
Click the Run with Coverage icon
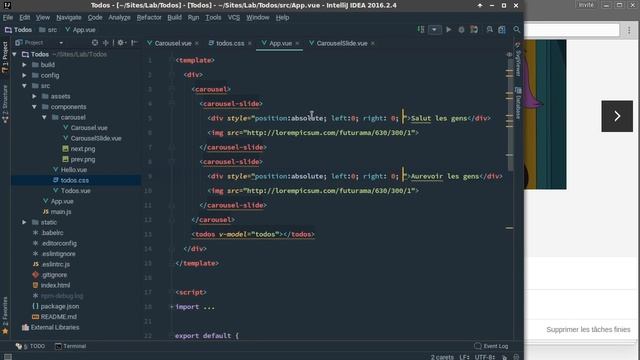click(474, 29)
